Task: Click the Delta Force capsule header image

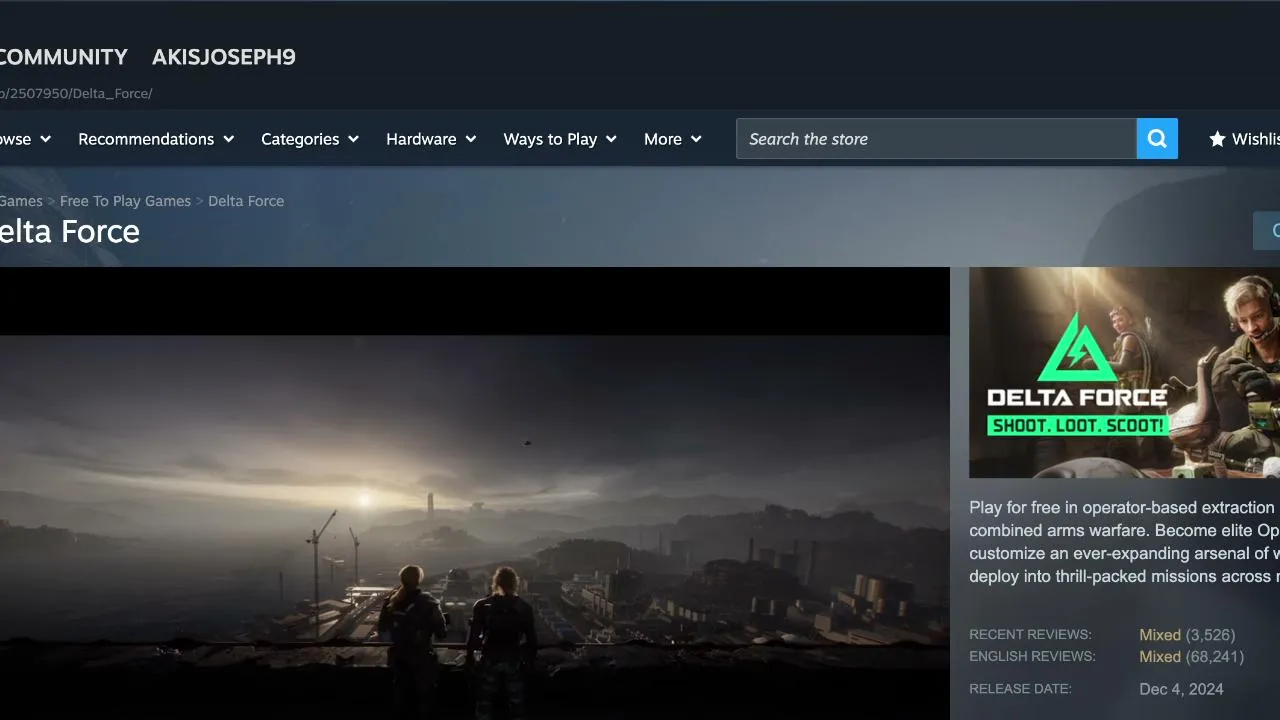Action: [1124, 372]
